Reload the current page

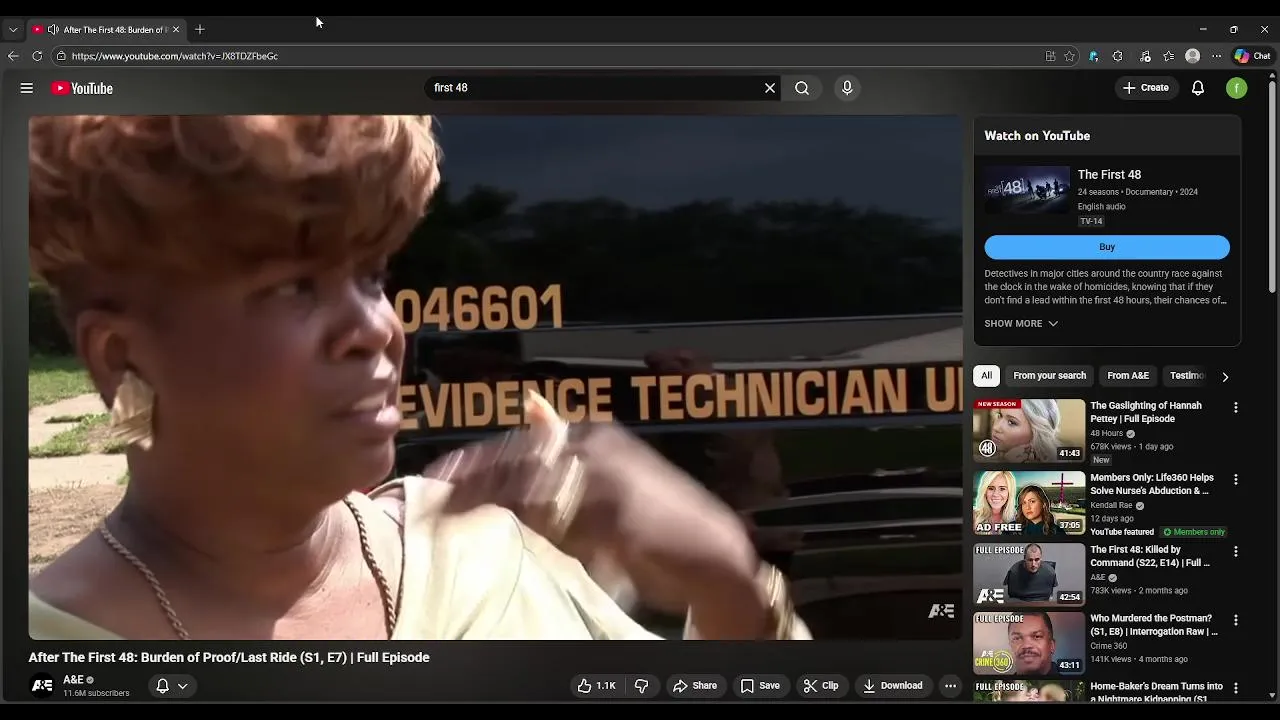point(37,56)
